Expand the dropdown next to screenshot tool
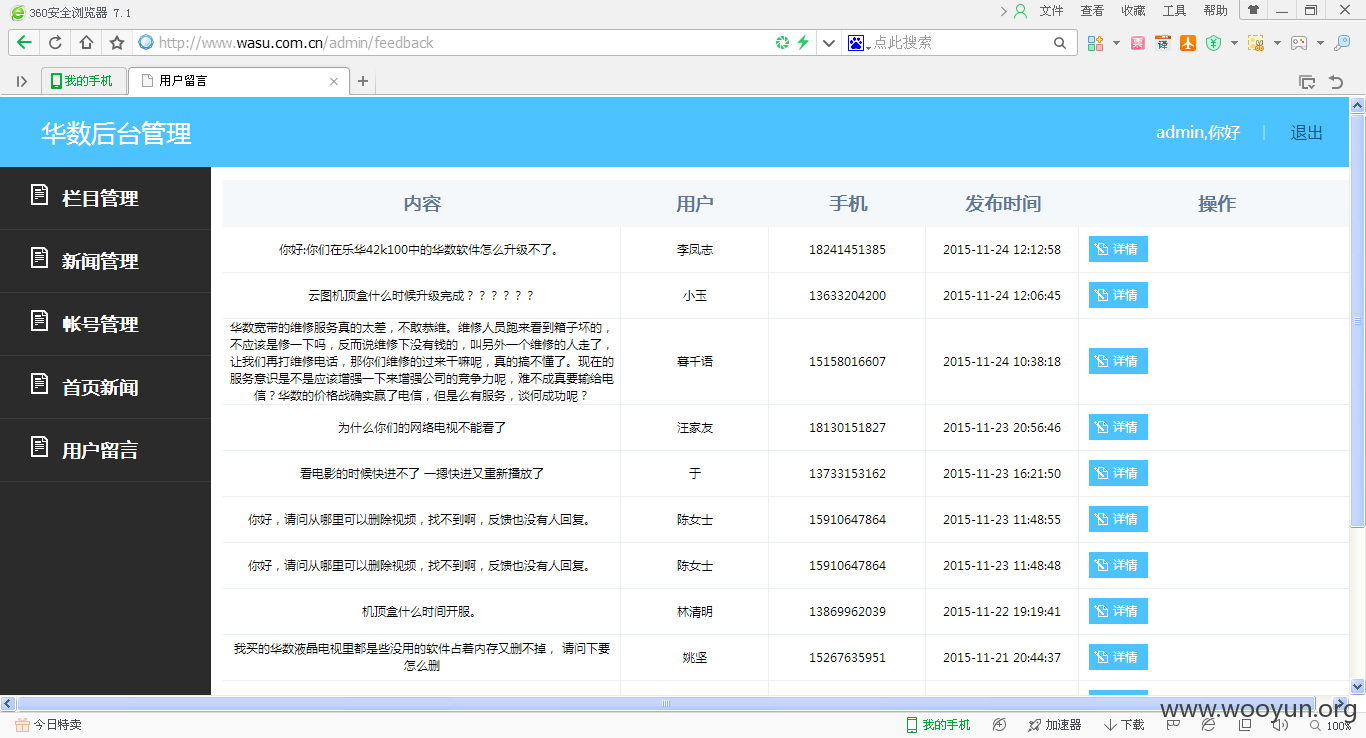 coord(1277,43)
